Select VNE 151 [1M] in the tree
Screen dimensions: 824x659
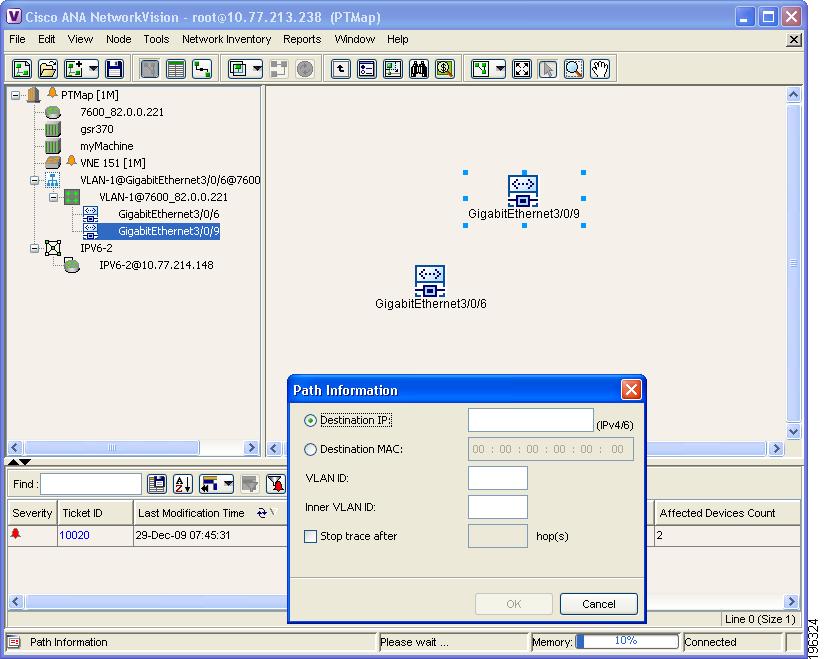(113, 163)
